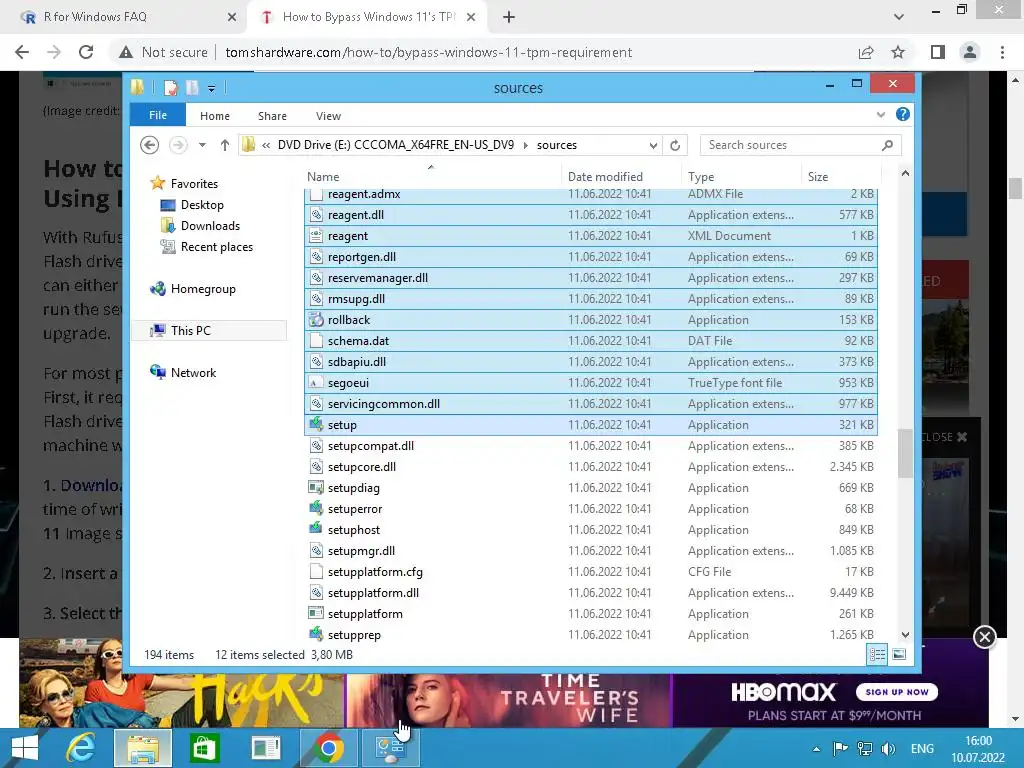
Task: Open Windows Start button
Action: click(25, 748)
